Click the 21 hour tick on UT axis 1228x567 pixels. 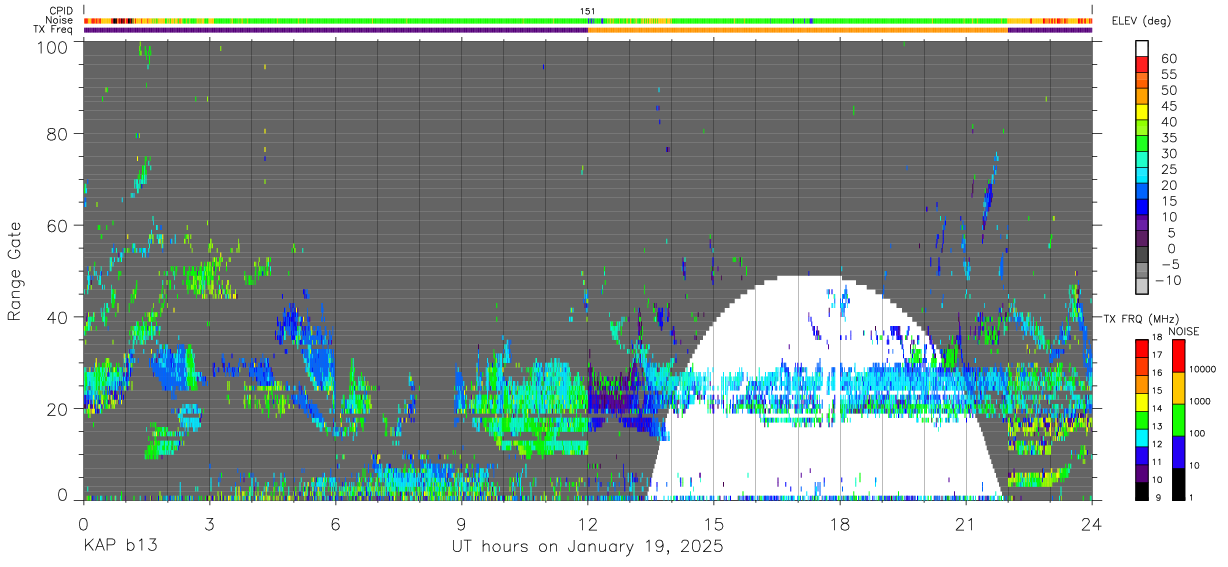coord(966,523)
